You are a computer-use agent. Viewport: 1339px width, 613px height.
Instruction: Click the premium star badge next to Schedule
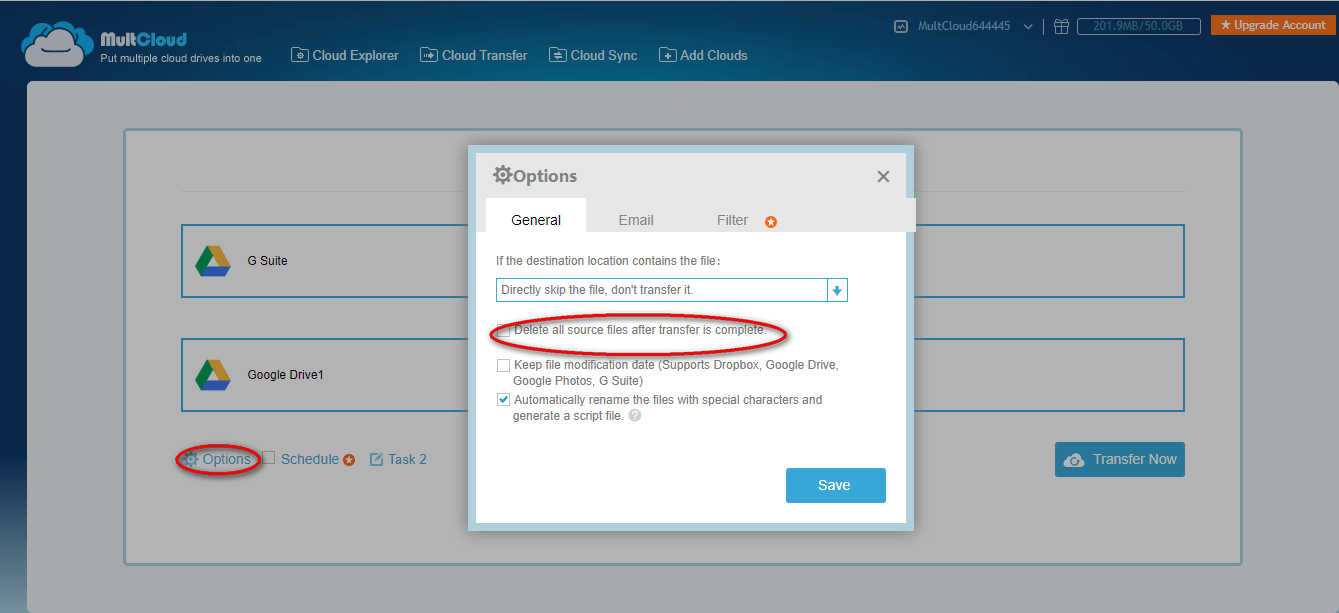[x=349, y=460]
